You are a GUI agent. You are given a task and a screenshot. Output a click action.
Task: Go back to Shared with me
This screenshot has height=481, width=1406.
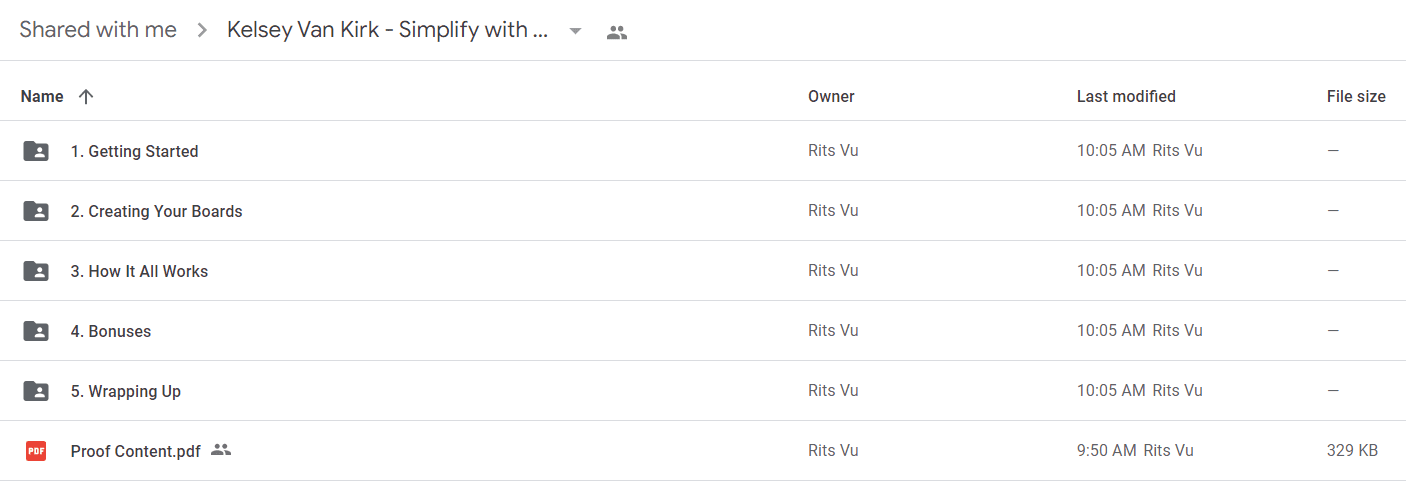[x=98, y=30]
